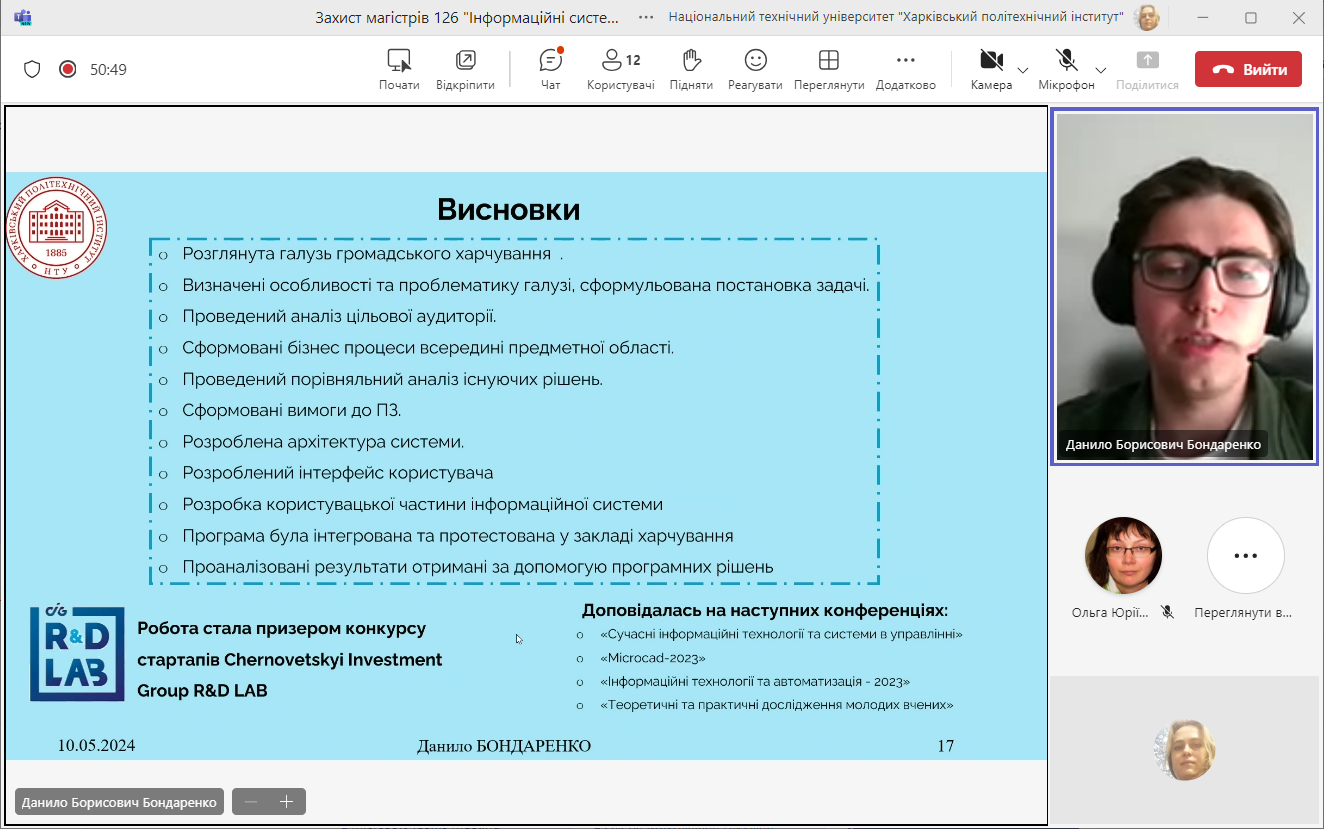Pop out shared content with Відкріпити
Screen dimensions: 1324x829
pyautogui.click(x=465, y=69)
